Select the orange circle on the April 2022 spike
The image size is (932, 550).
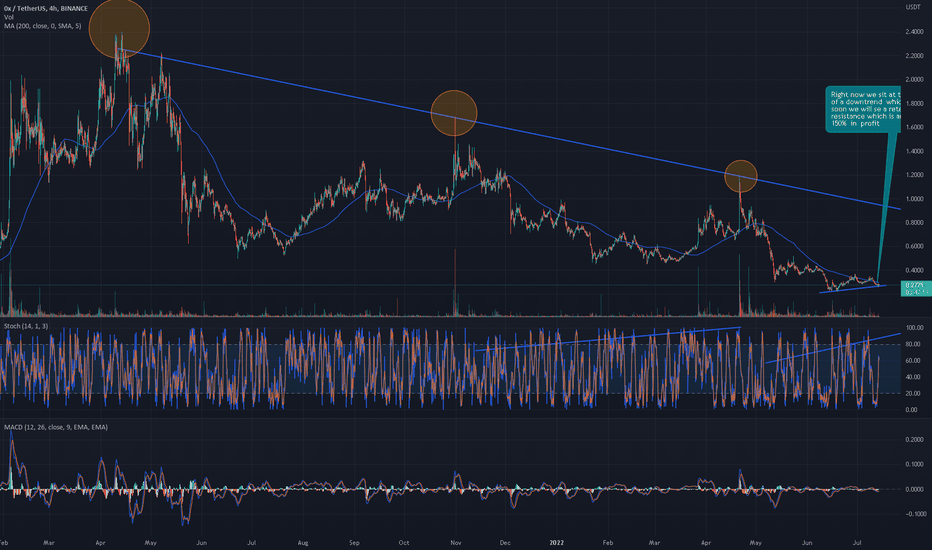pos(741,176)
